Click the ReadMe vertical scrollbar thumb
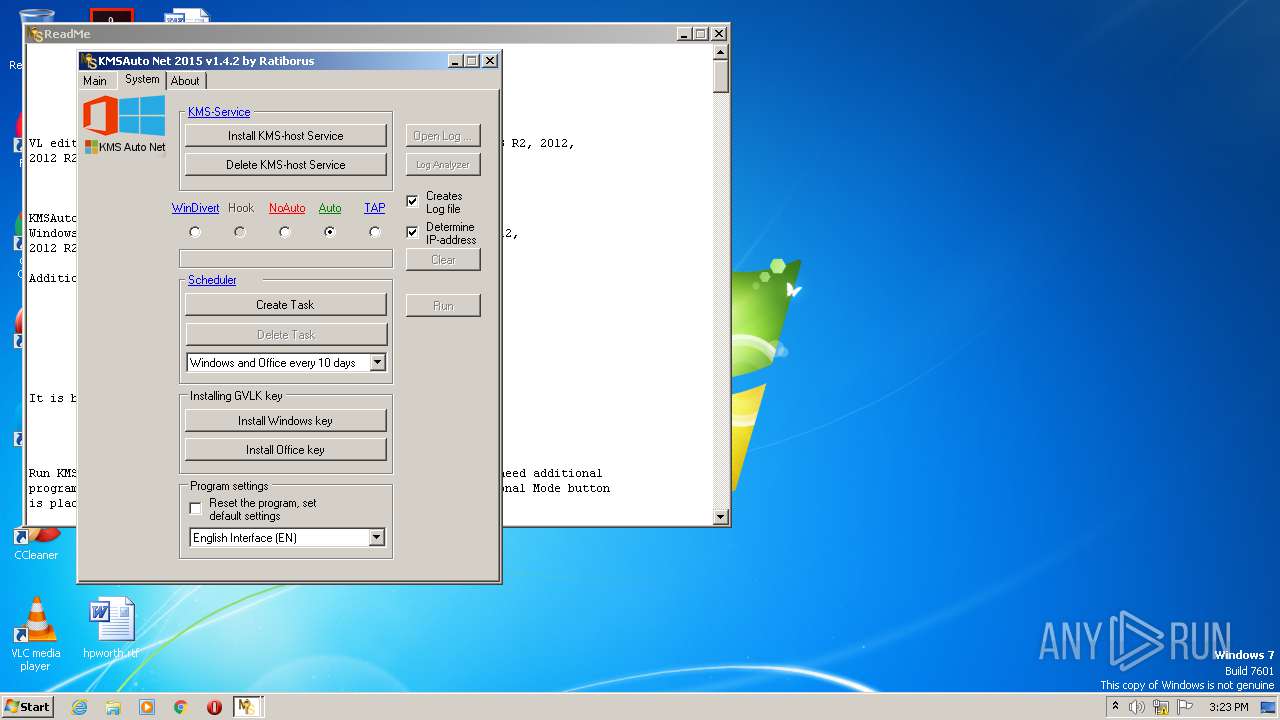Viewport: 1280px width, 720px height. 721,77
